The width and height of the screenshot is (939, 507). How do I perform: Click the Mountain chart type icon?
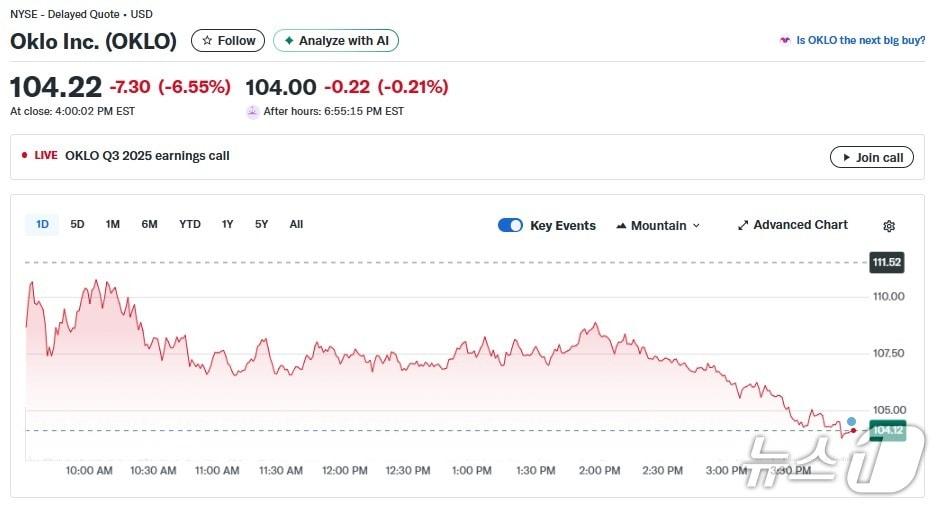pos(621,226)
